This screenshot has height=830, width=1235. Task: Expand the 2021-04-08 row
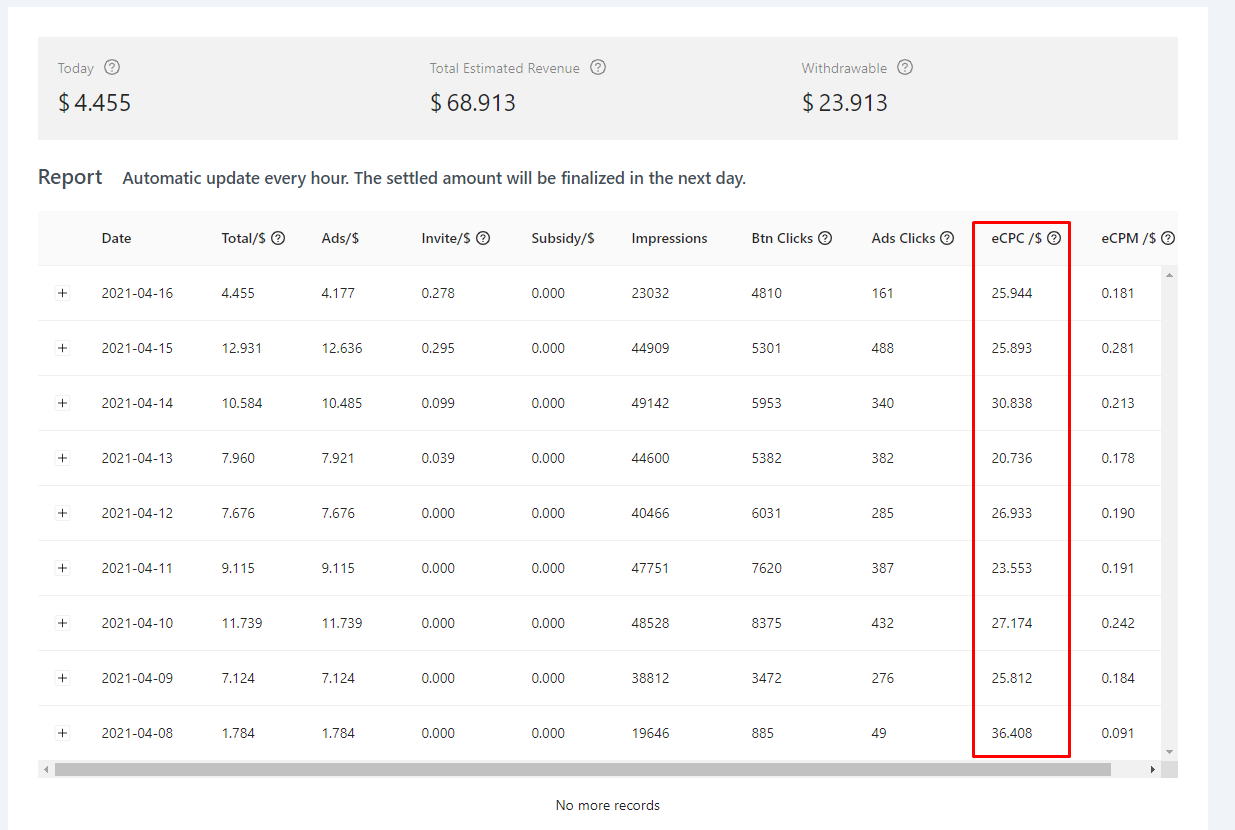[x=62, y=733]
